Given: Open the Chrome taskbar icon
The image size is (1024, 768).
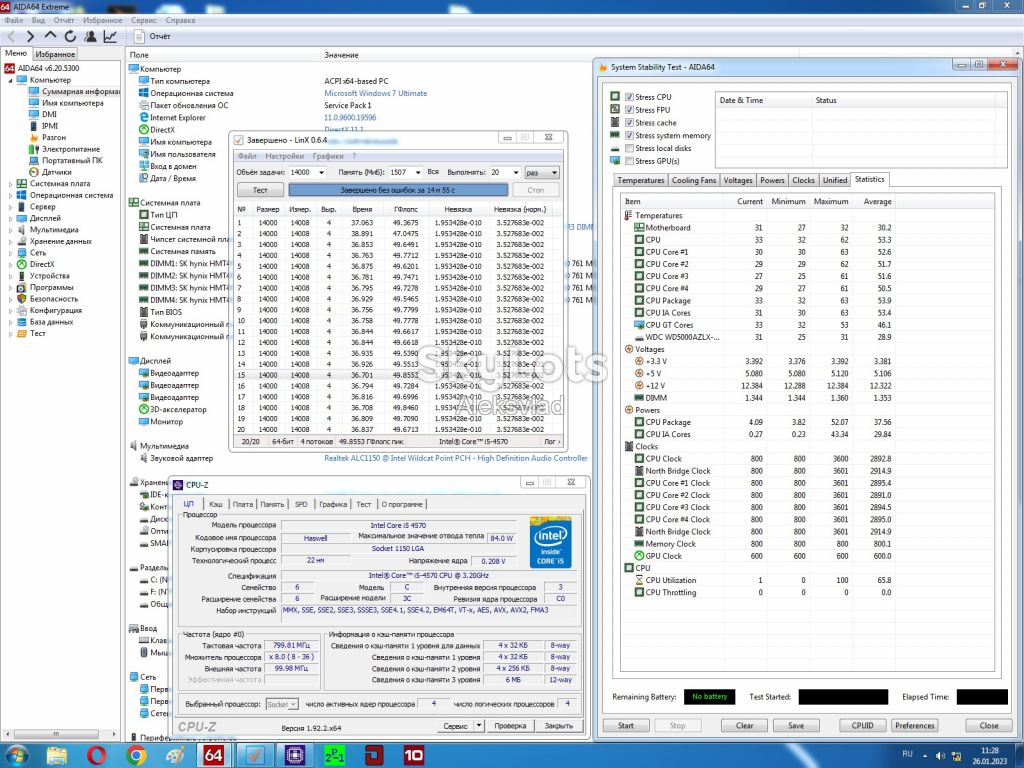Looking at the screenshot, I should click(x=136, y=755).
